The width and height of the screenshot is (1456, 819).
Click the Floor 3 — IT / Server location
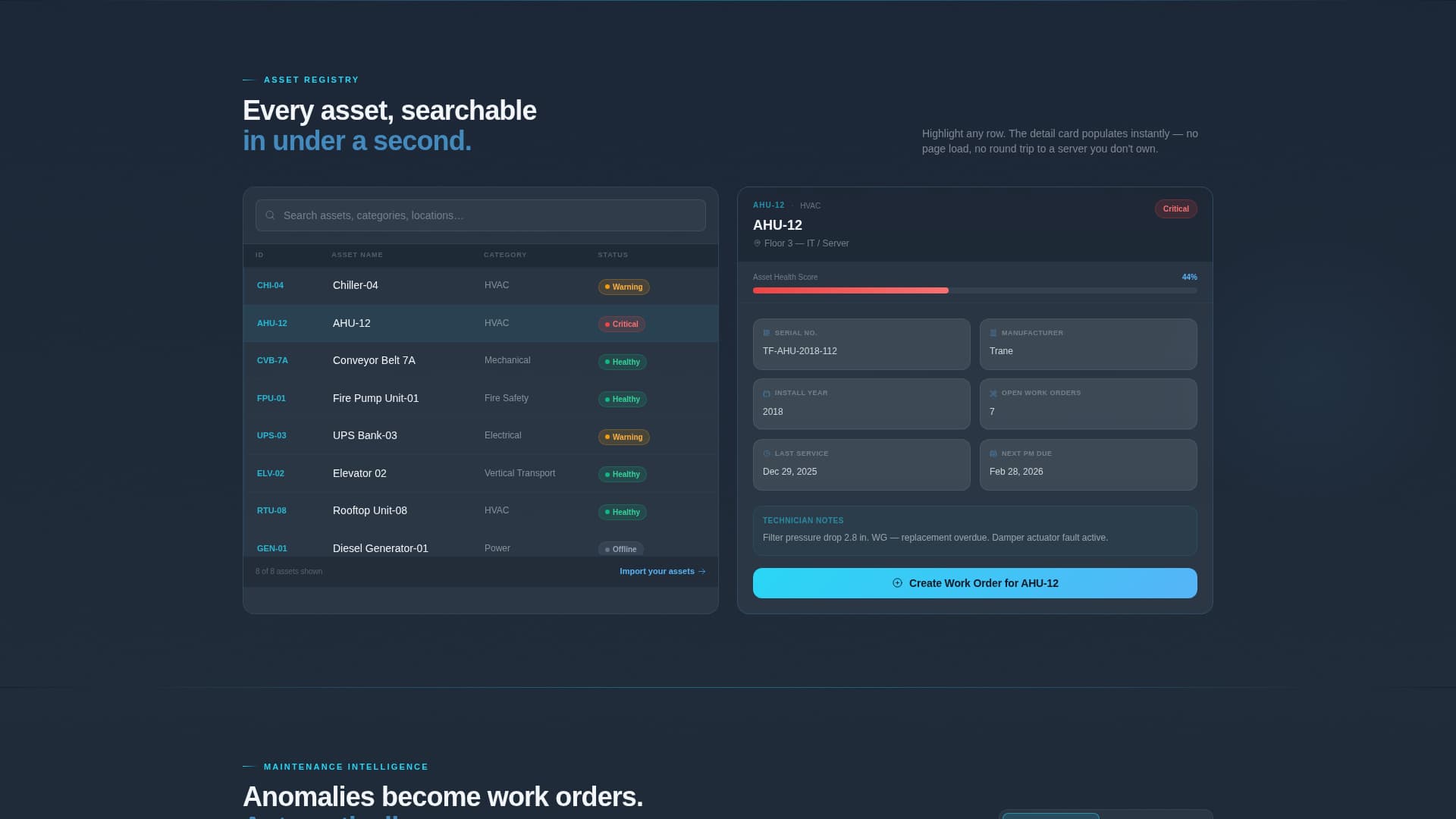pos(807,243)
